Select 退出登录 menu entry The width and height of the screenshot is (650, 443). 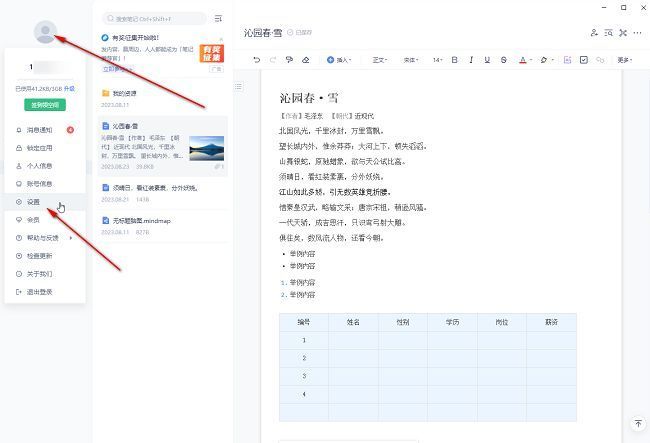point(39,292)
